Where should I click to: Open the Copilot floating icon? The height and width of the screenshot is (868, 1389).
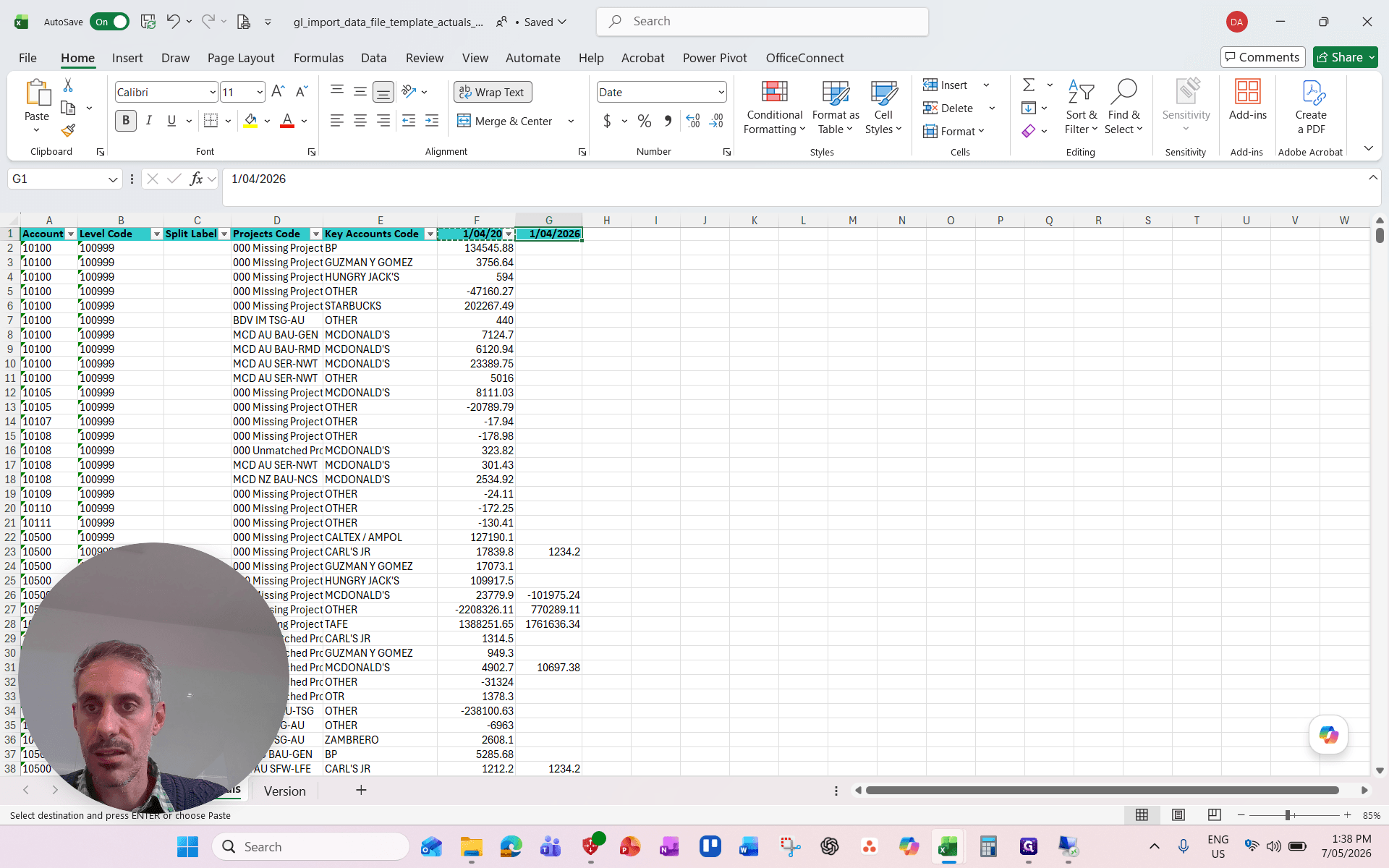pos(1328,735)
